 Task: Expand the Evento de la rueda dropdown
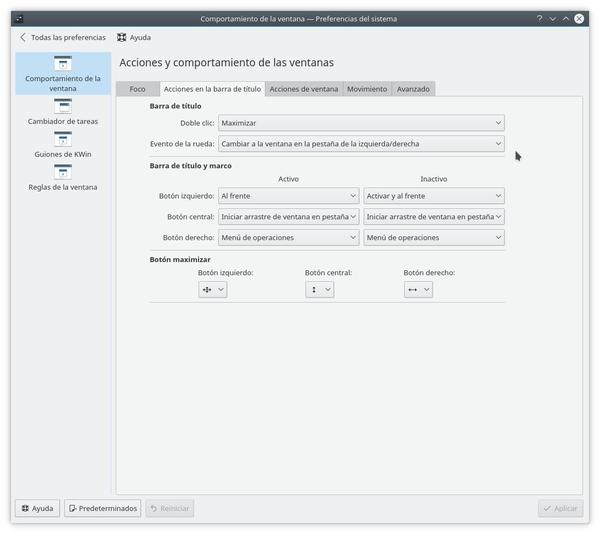pos(360,144)
